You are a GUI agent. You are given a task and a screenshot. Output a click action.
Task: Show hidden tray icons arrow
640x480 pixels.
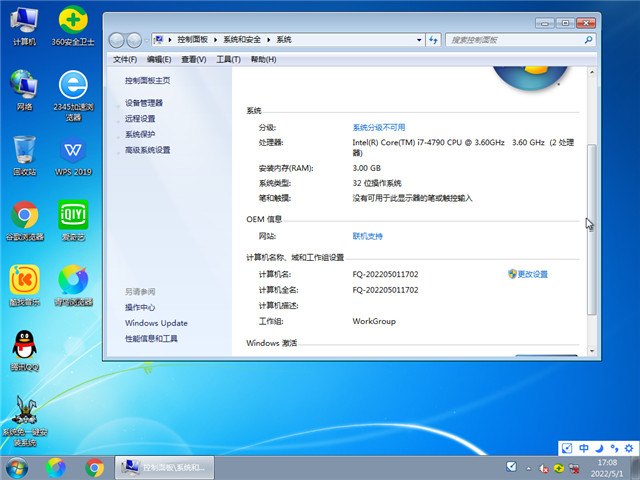pos(529,469)
